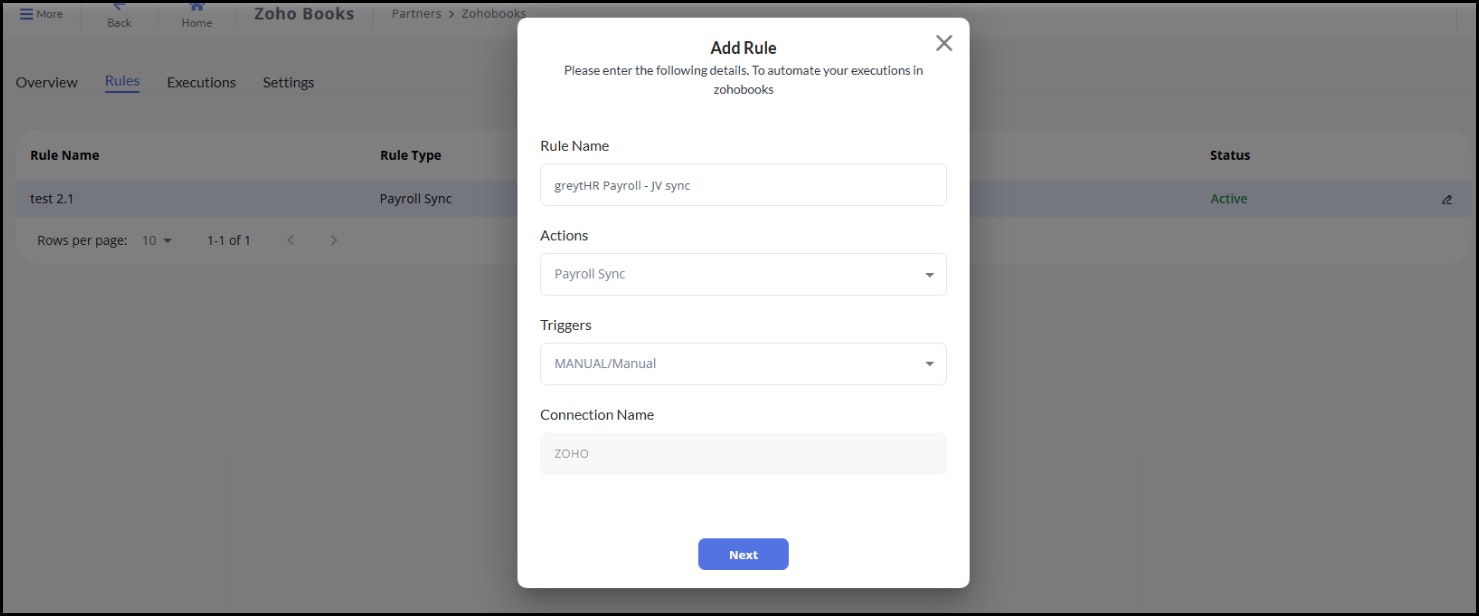
Task: Click the Active status text
Action: tap(1228, 199)
